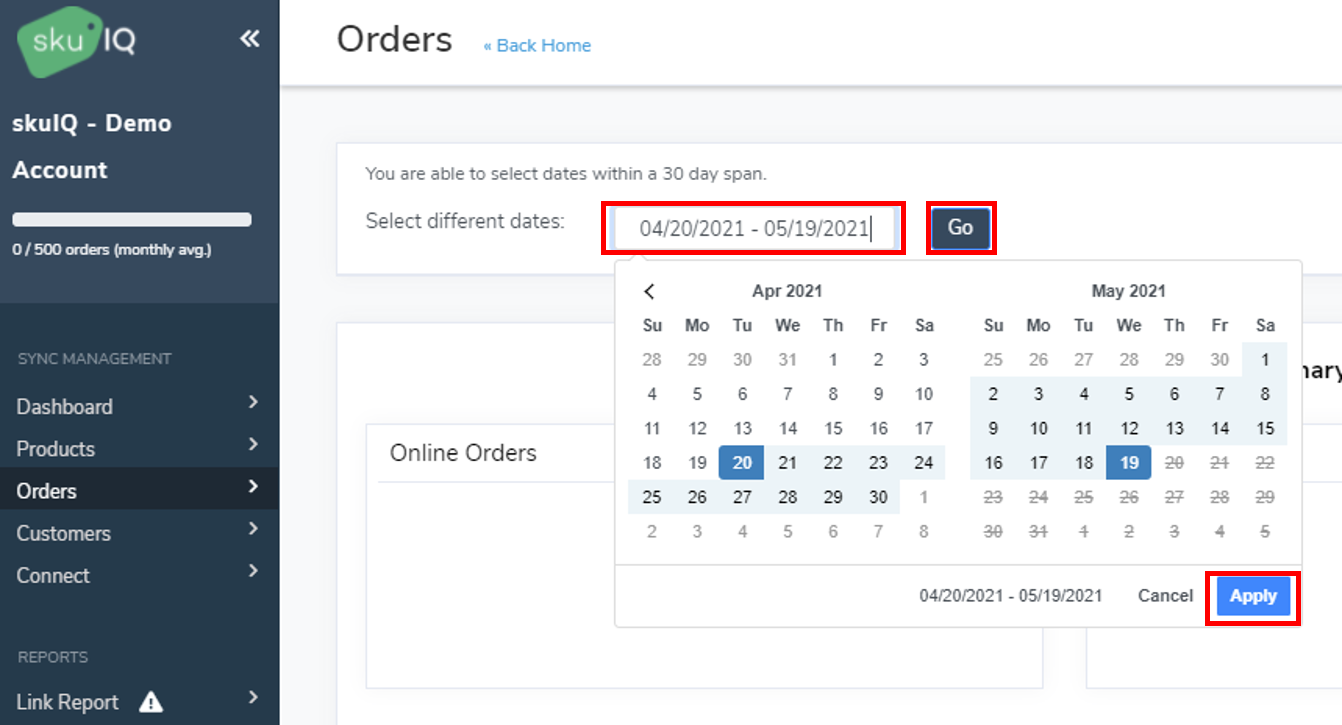Click the date range input field
The image size is (1342, 725).
tap(754, 229)
